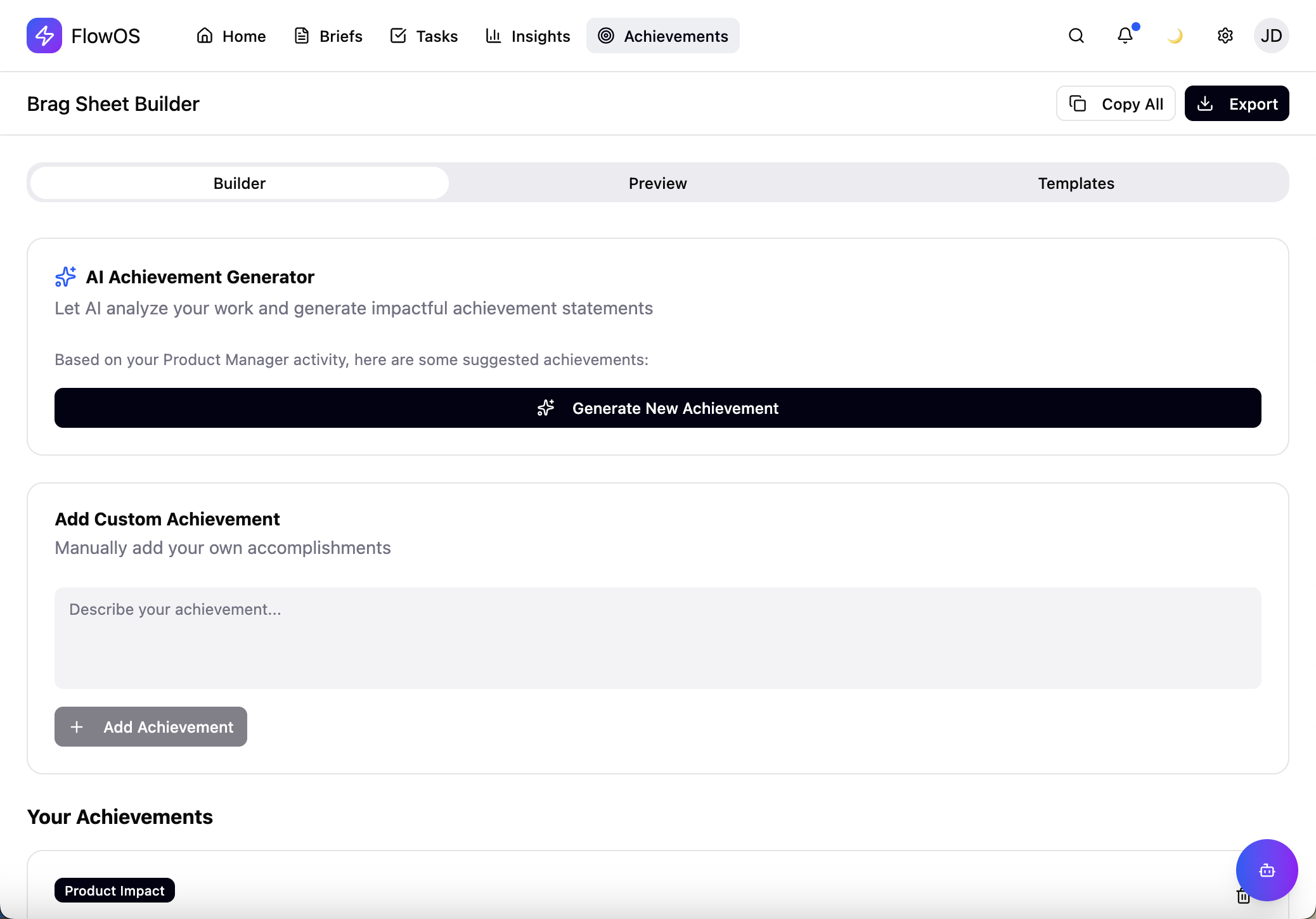This screenshot has width=1316, height=919.
Task: Select the Achievements nav item
Action: 662,35
